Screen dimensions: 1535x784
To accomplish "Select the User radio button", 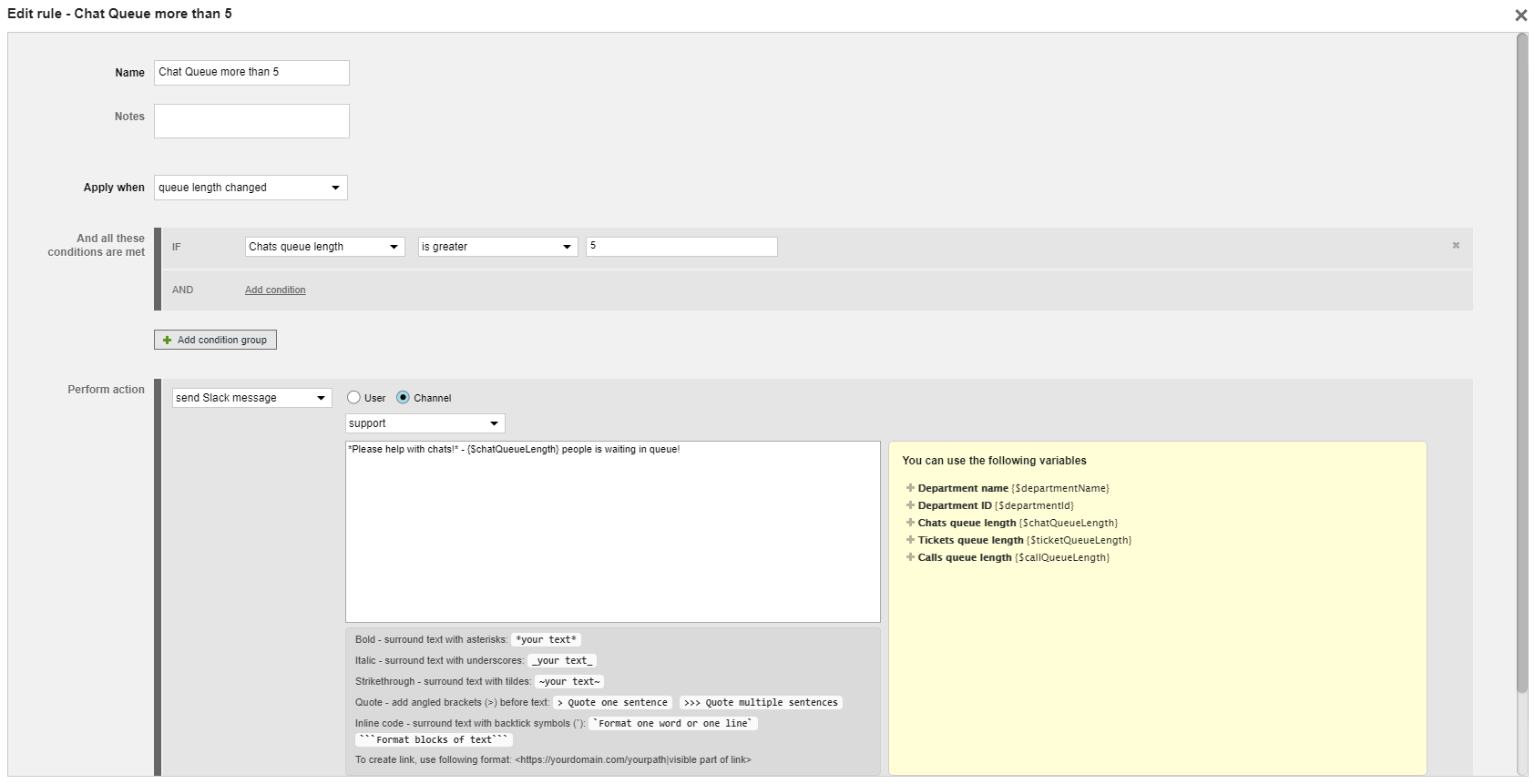I will tap(353, 397).
